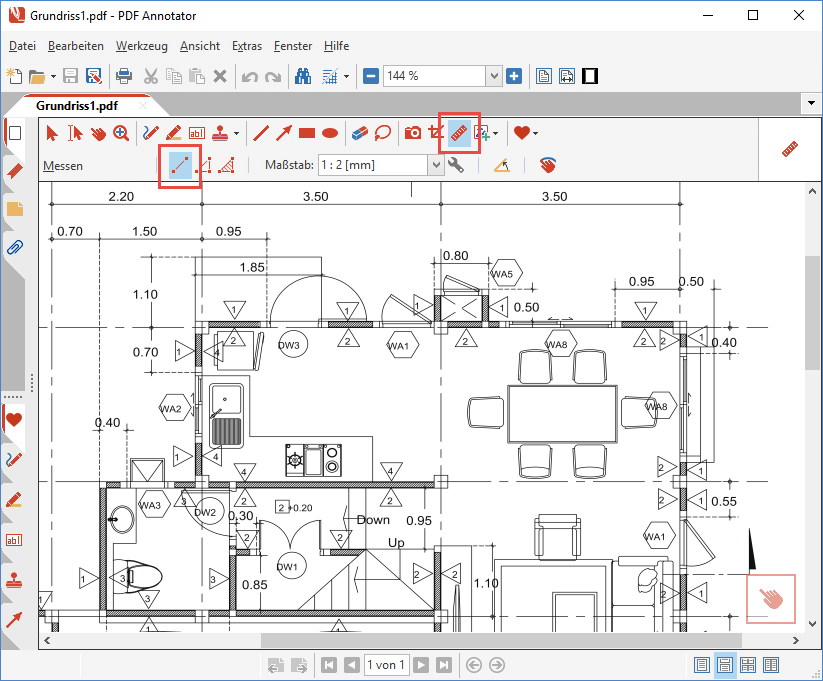Create a new document
Screen dimensions: 823x681
click(14, 77)
